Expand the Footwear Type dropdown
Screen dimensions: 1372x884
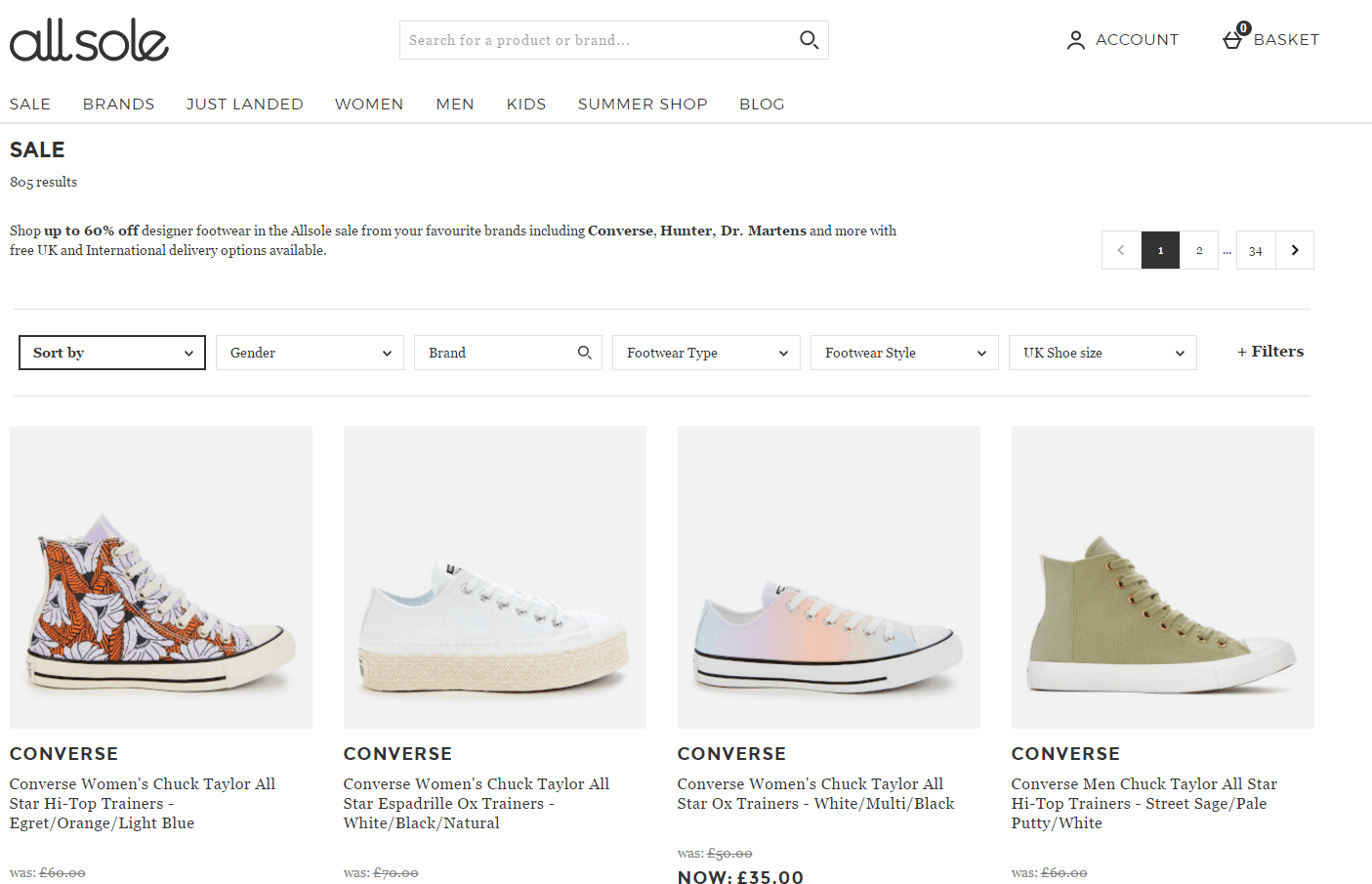tap(706, 353)
